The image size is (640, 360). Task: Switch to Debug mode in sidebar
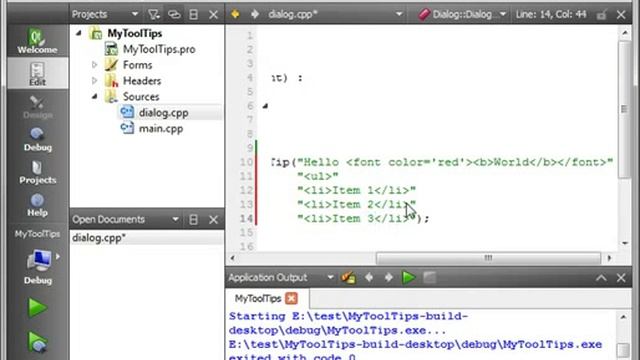point(37,139)
